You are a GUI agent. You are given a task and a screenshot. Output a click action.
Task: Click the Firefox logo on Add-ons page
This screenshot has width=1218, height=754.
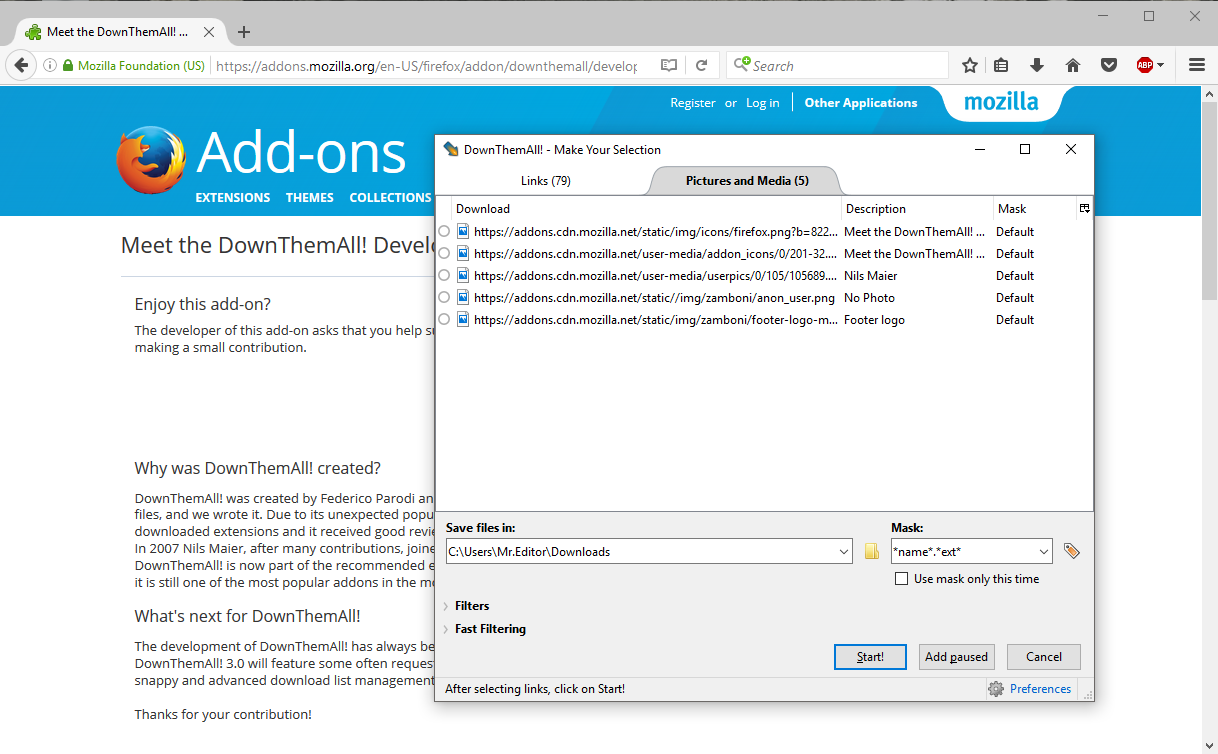pos(151,160)
